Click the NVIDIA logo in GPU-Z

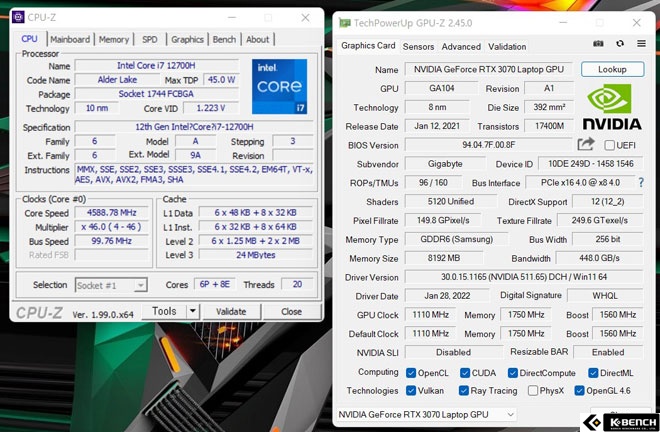click(x=612, y=107)
